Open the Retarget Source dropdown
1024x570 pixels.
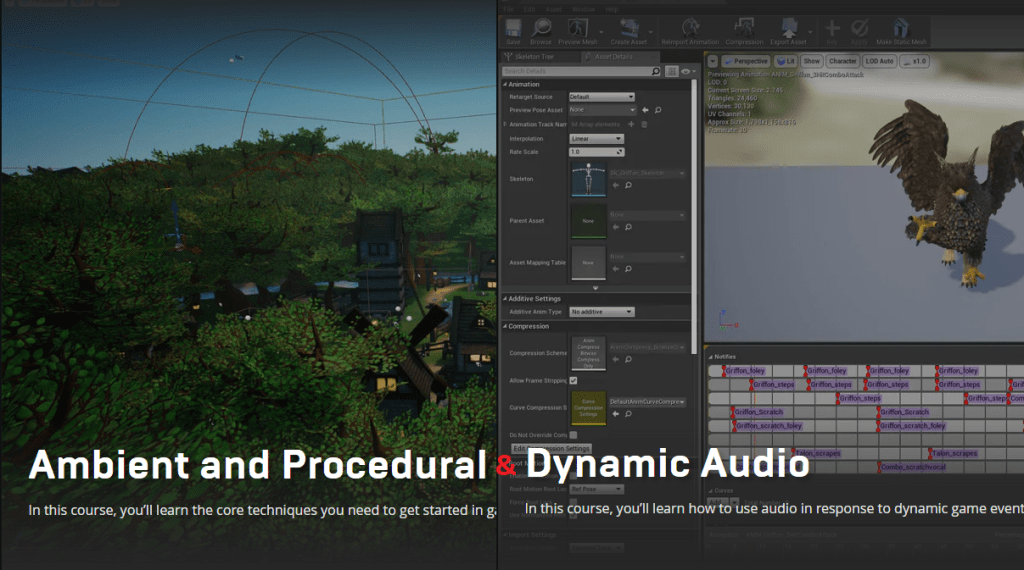tap(601, 97)
